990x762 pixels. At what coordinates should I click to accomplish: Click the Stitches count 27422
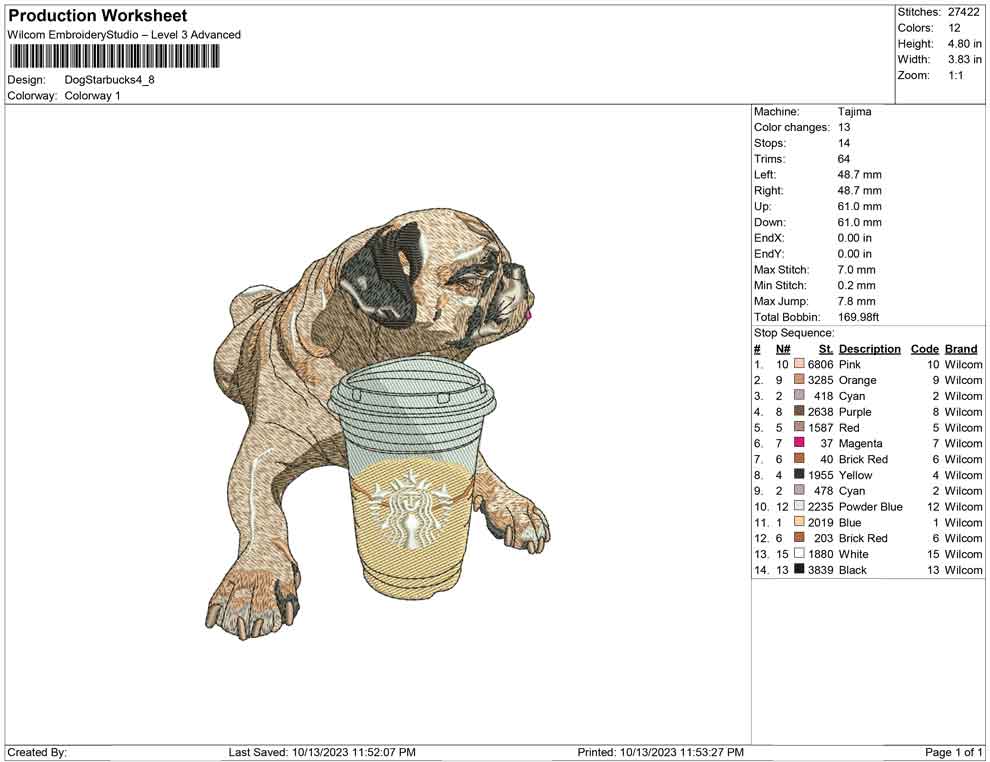coord(963,12)
